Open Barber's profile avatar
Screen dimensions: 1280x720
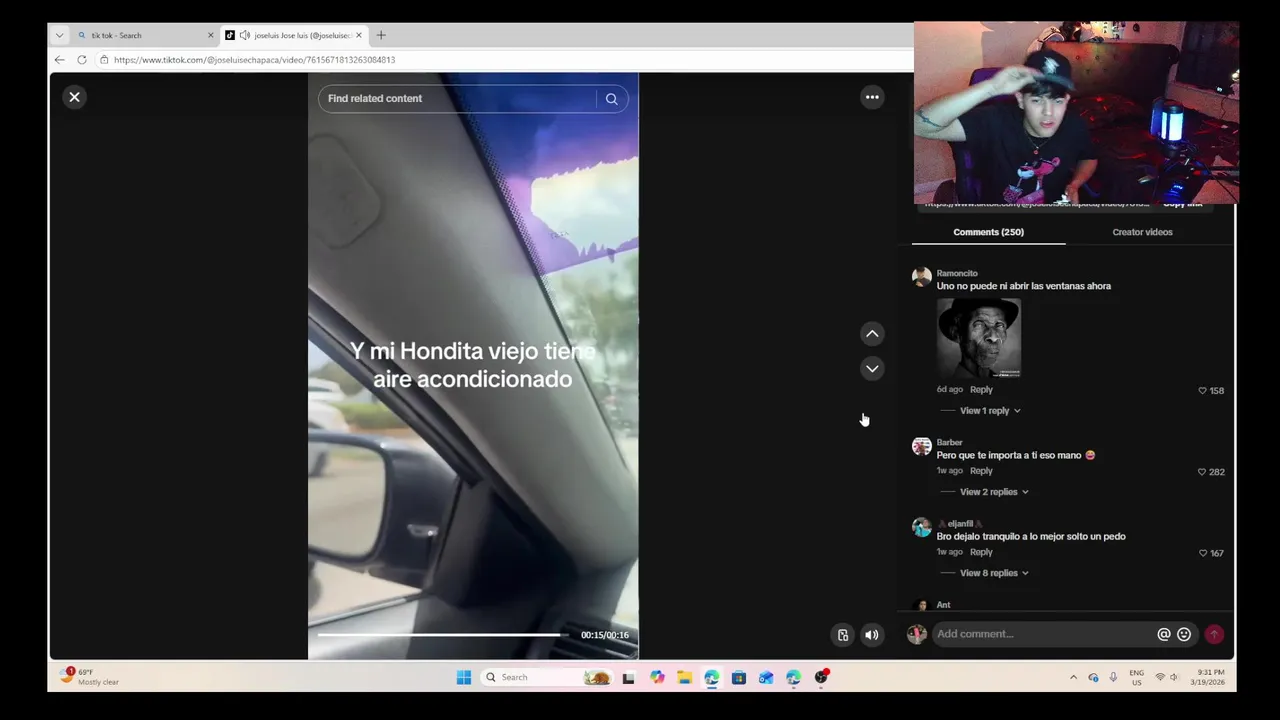point(922,446)
